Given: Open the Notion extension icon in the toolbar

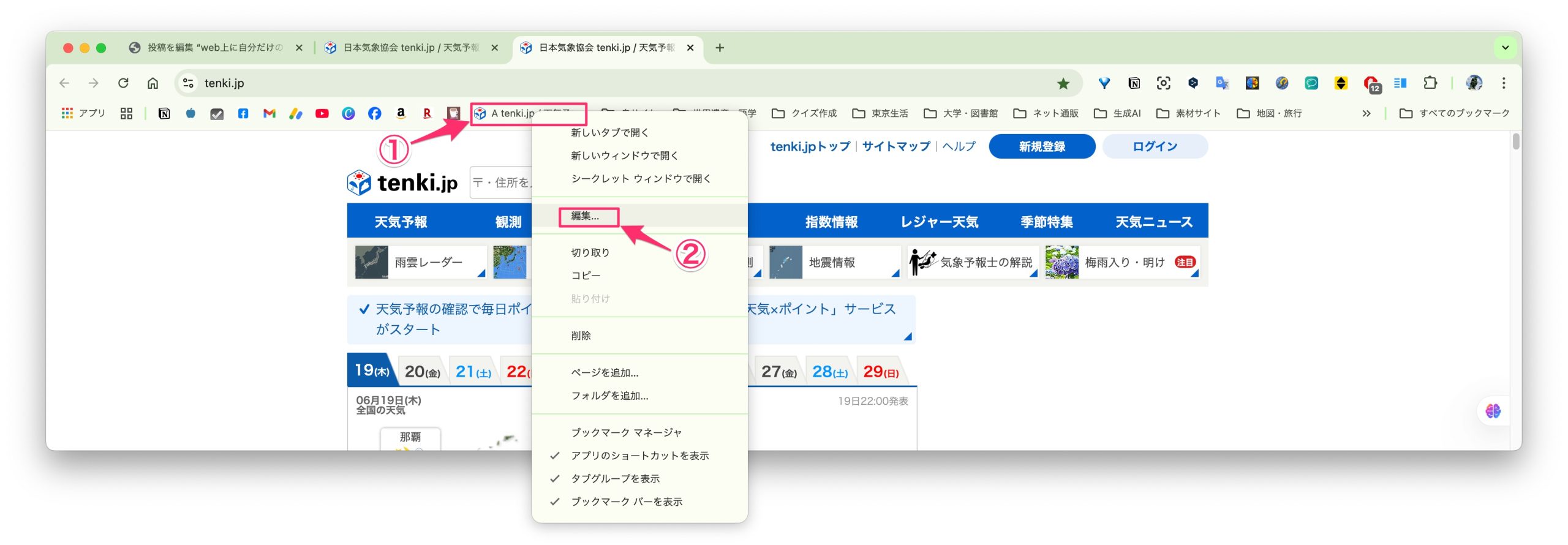Looking at the screenshot, I should (x=1134, y=83).
